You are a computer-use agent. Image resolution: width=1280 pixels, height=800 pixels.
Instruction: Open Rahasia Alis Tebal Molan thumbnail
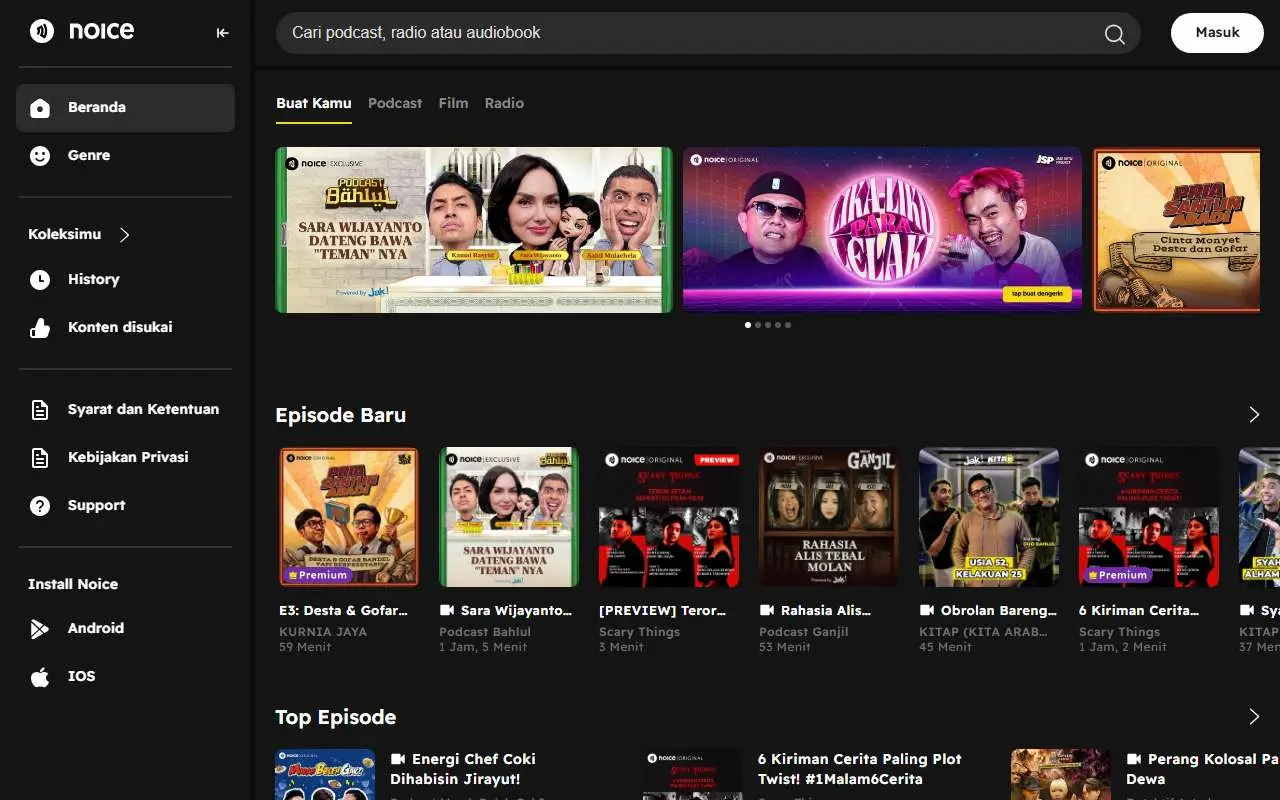click(x=829, y=517)
